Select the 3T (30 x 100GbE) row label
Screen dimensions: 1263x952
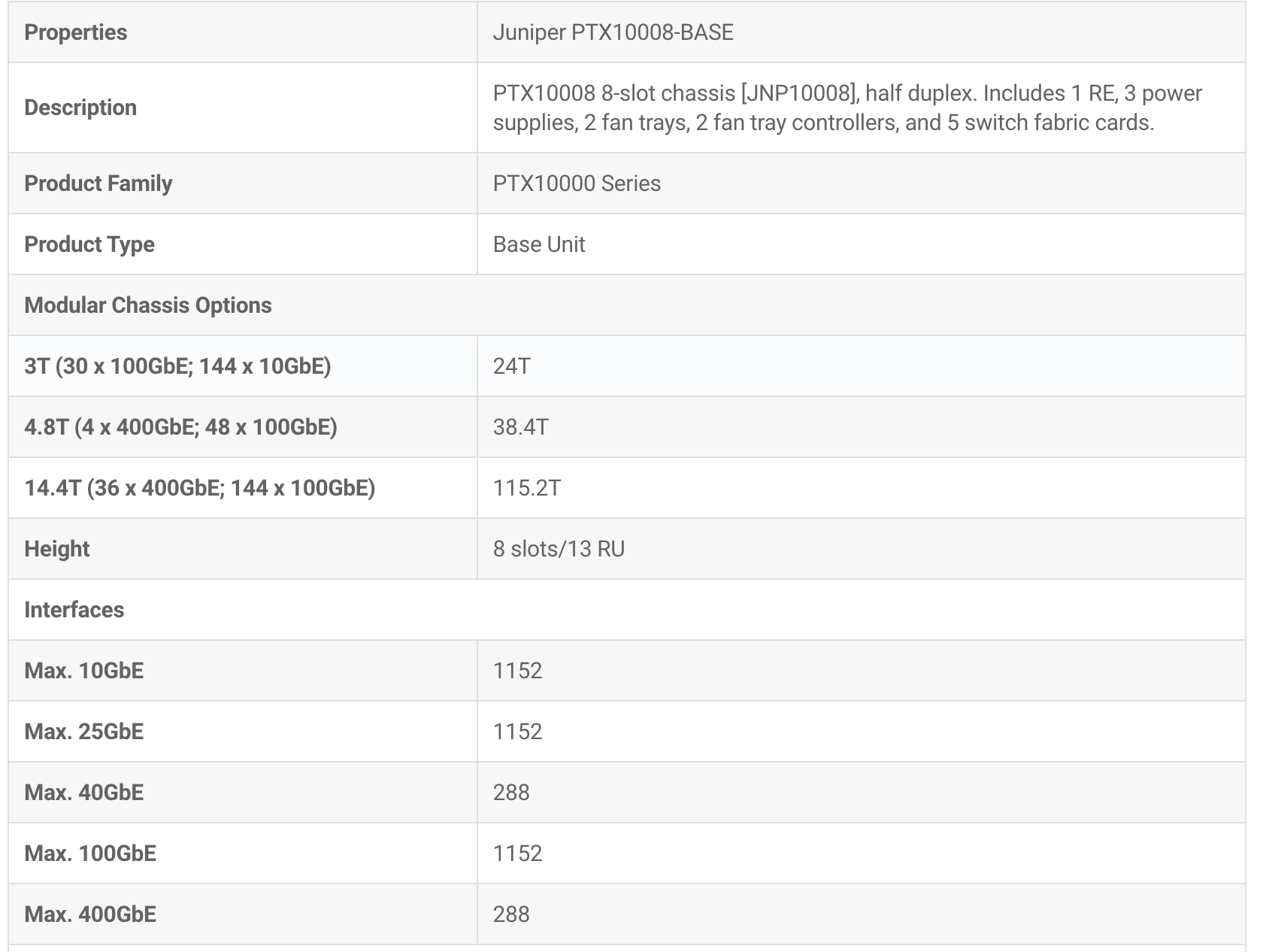pos(177,366)
